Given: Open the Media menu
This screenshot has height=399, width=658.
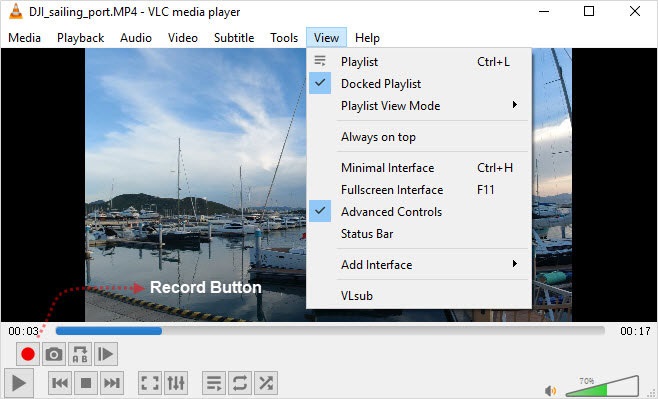Looking at the screenshot, I should (24, 38).
